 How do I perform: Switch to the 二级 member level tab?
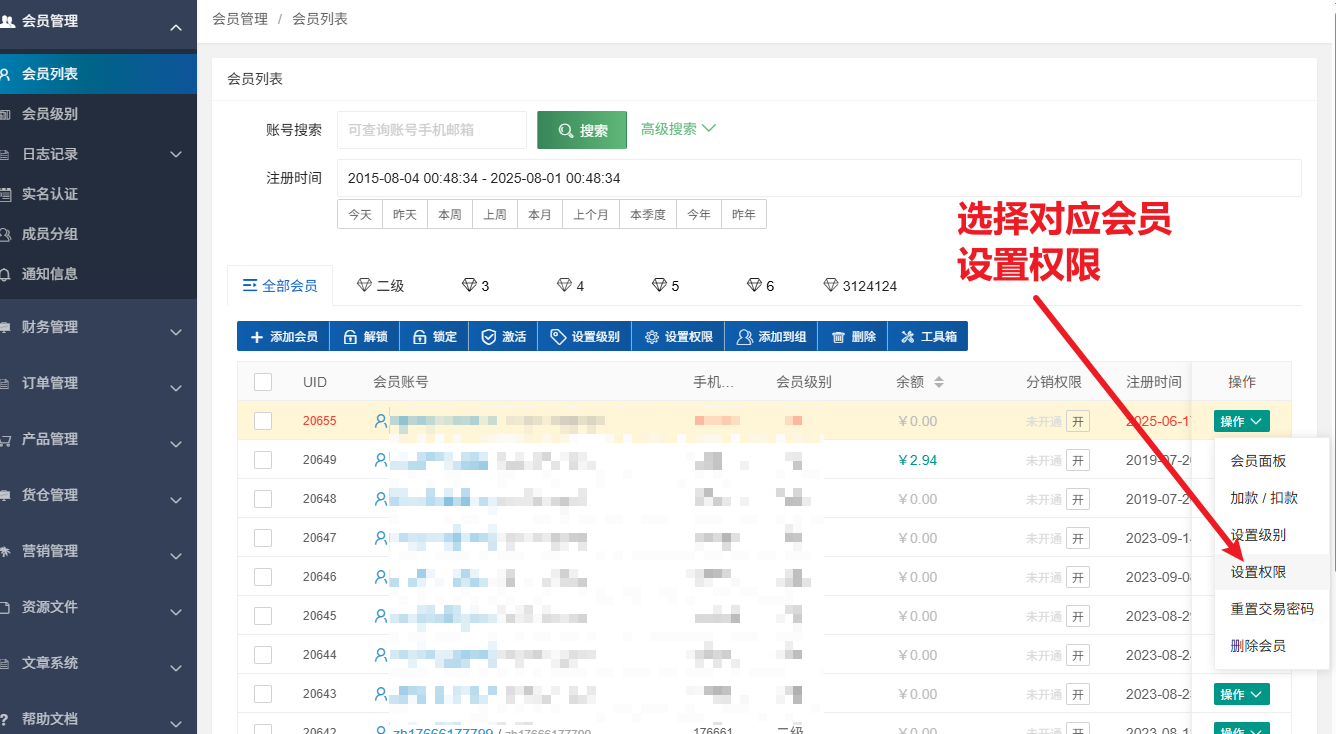click(x=380, y=286)
